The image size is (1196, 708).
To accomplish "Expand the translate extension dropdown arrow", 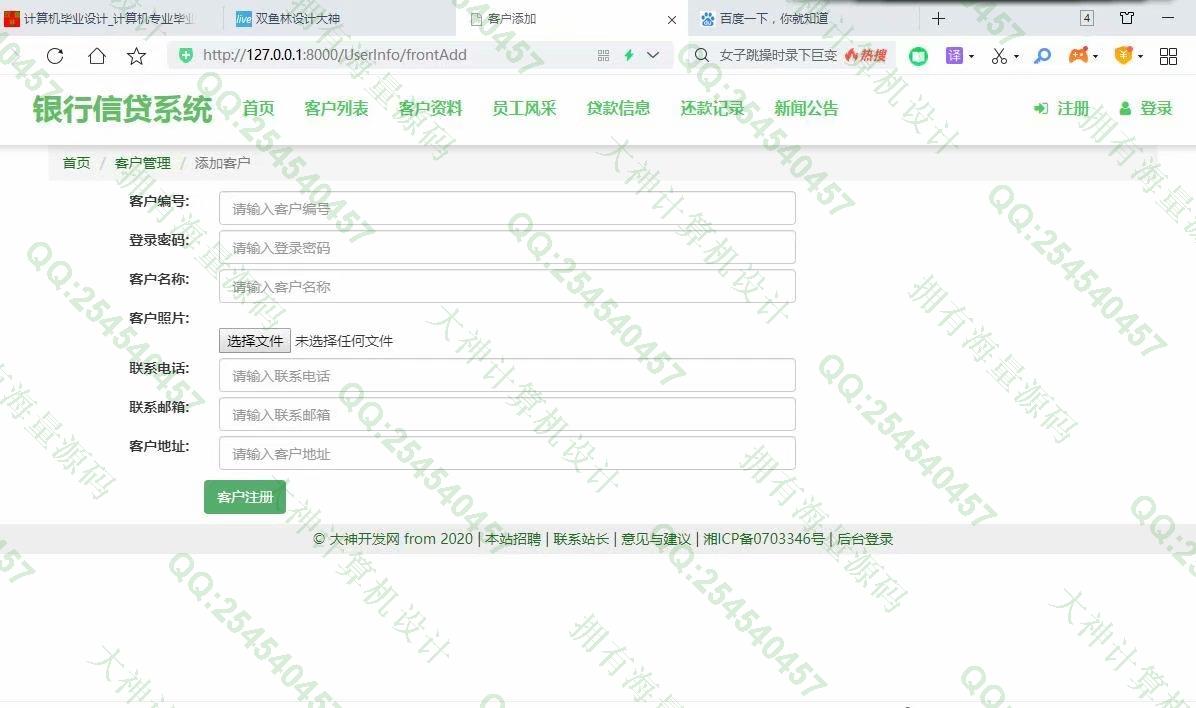I will coord(971,56).
